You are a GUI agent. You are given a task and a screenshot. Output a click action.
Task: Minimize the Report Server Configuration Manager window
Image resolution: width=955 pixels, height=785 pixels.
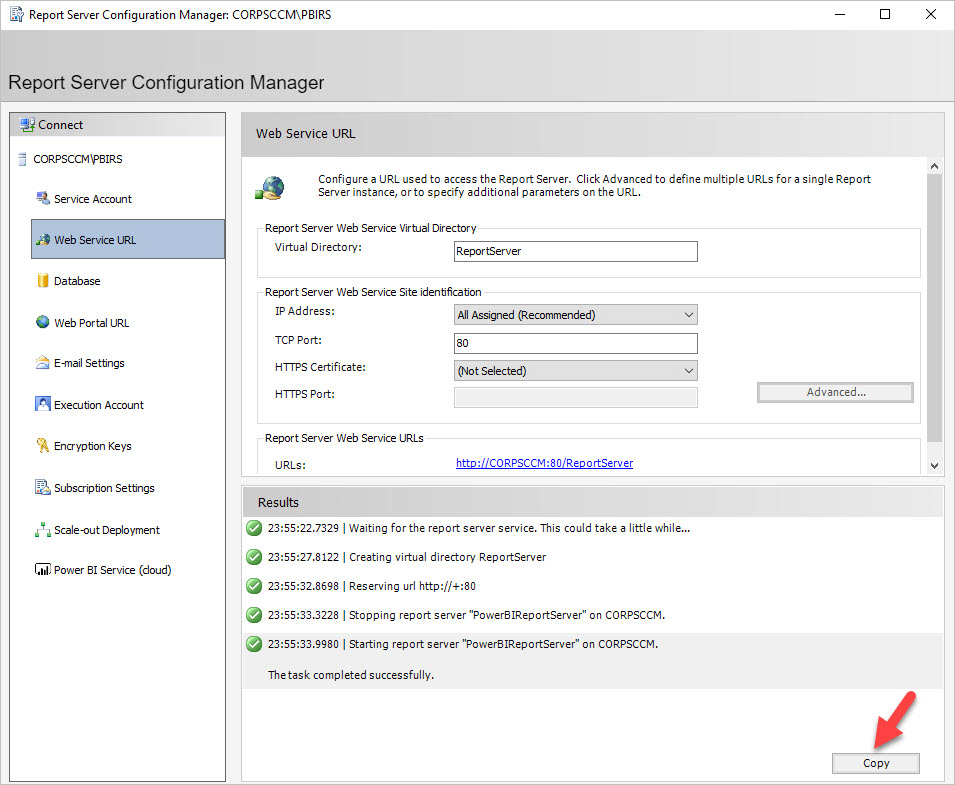[840, 14]
